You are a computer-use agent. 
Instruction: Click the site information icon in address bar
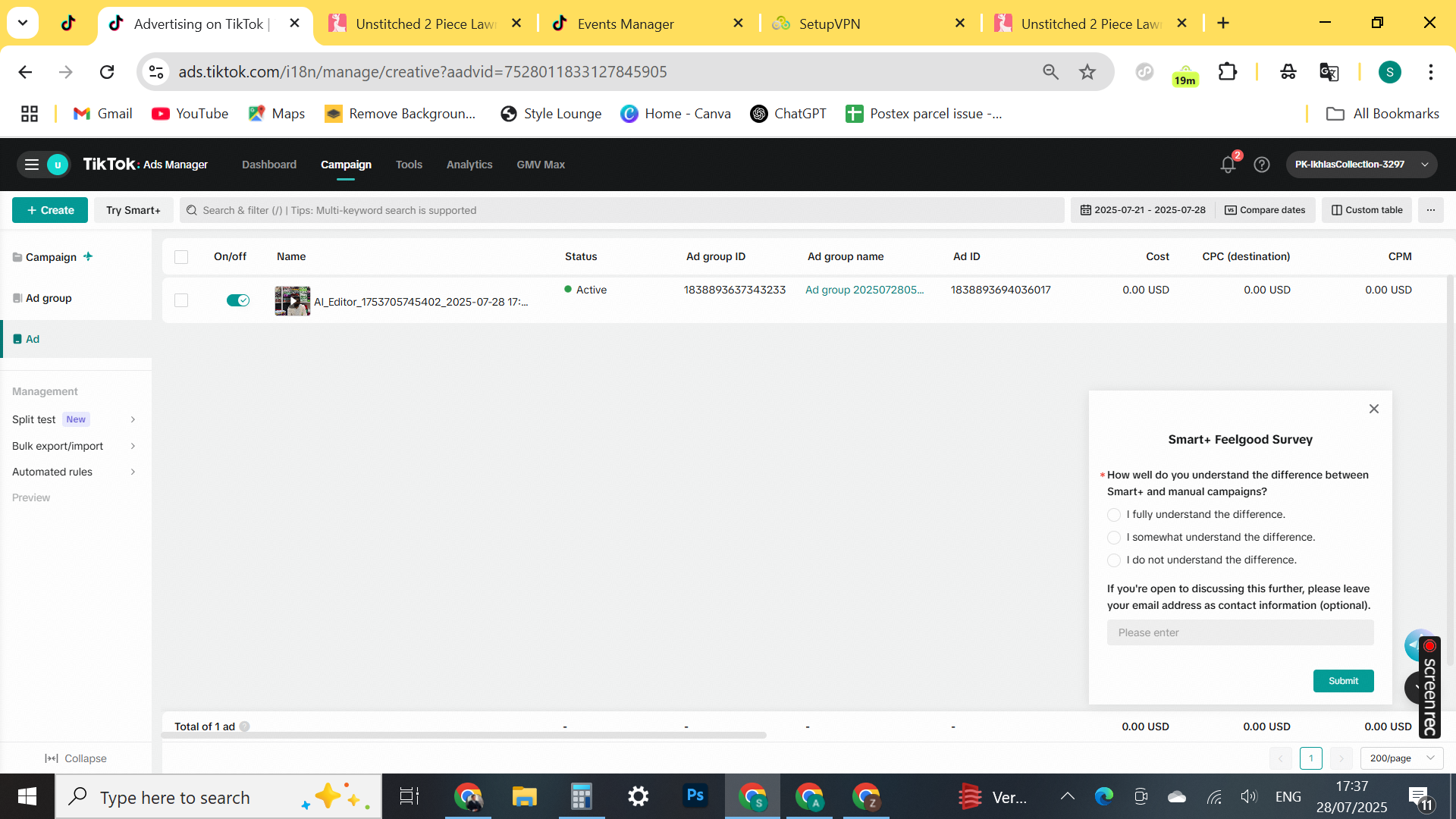pos(156,72)
